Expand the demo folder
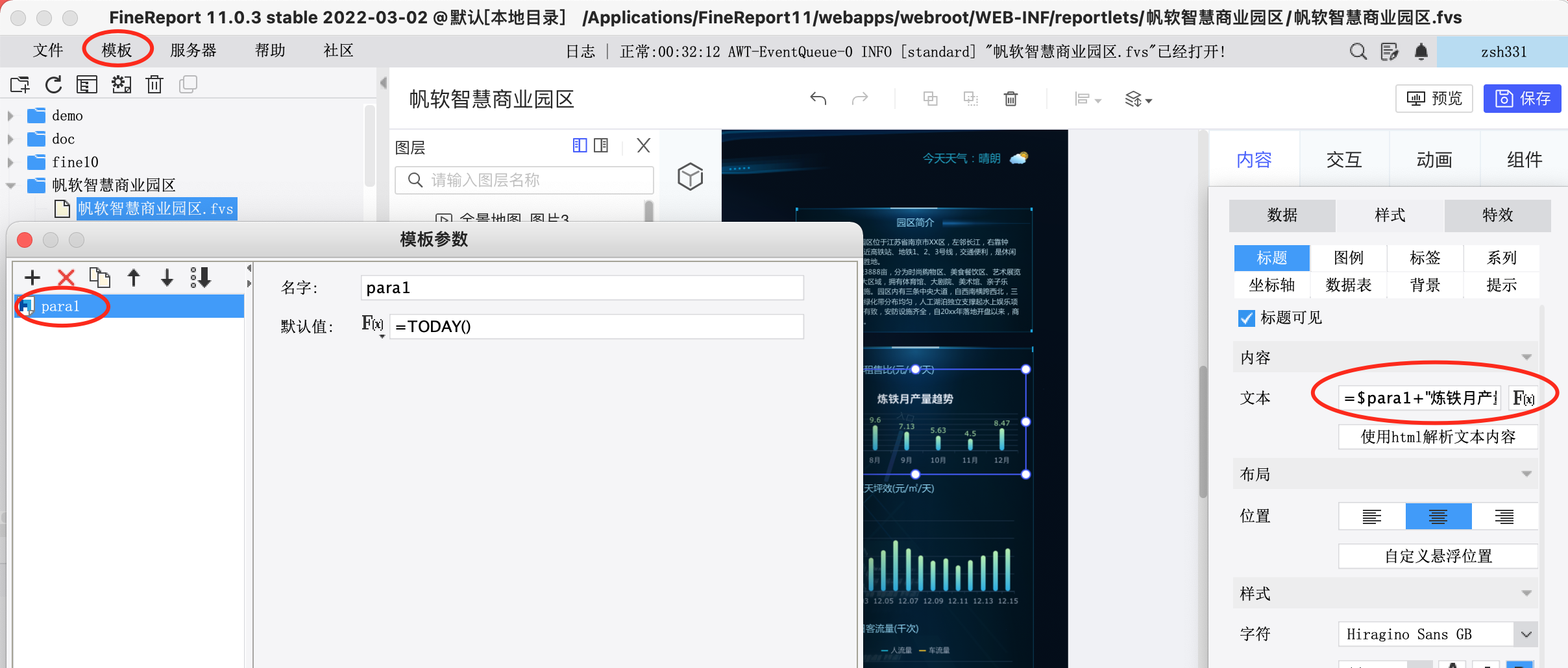1568x668 pixels. point(10,116)
